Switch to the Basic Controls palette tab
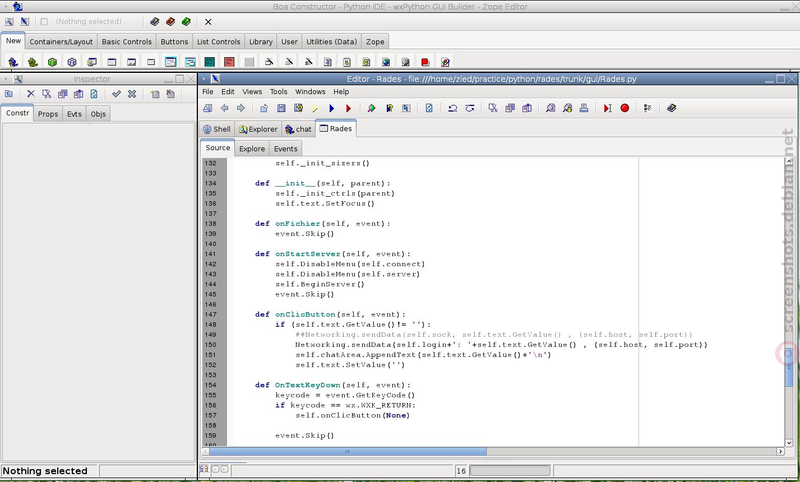Screen dimensions: 800x482 [127, 42]
